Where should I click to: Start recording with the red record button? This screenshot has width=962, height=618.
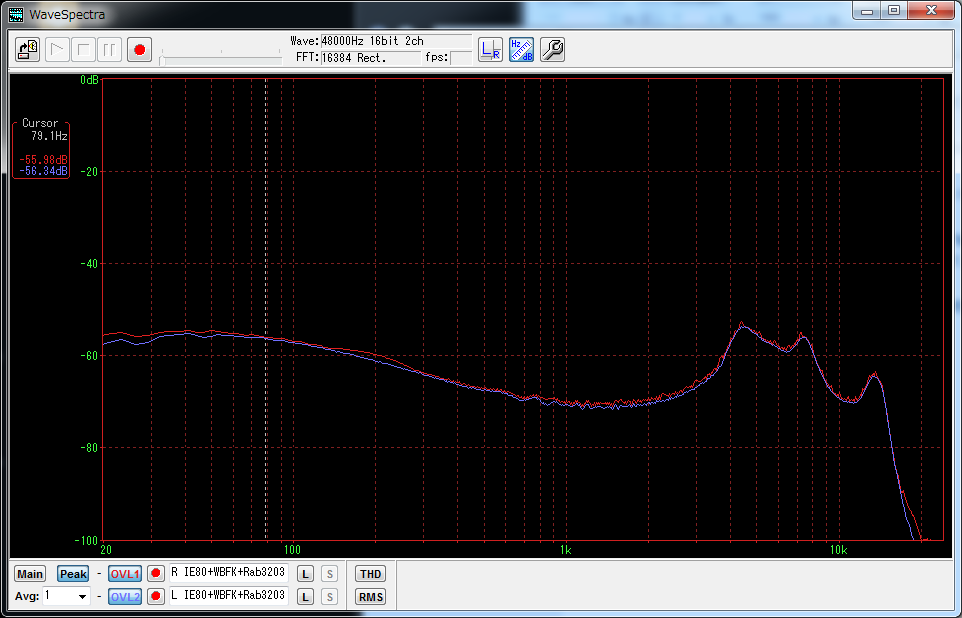tap(139, 50)
